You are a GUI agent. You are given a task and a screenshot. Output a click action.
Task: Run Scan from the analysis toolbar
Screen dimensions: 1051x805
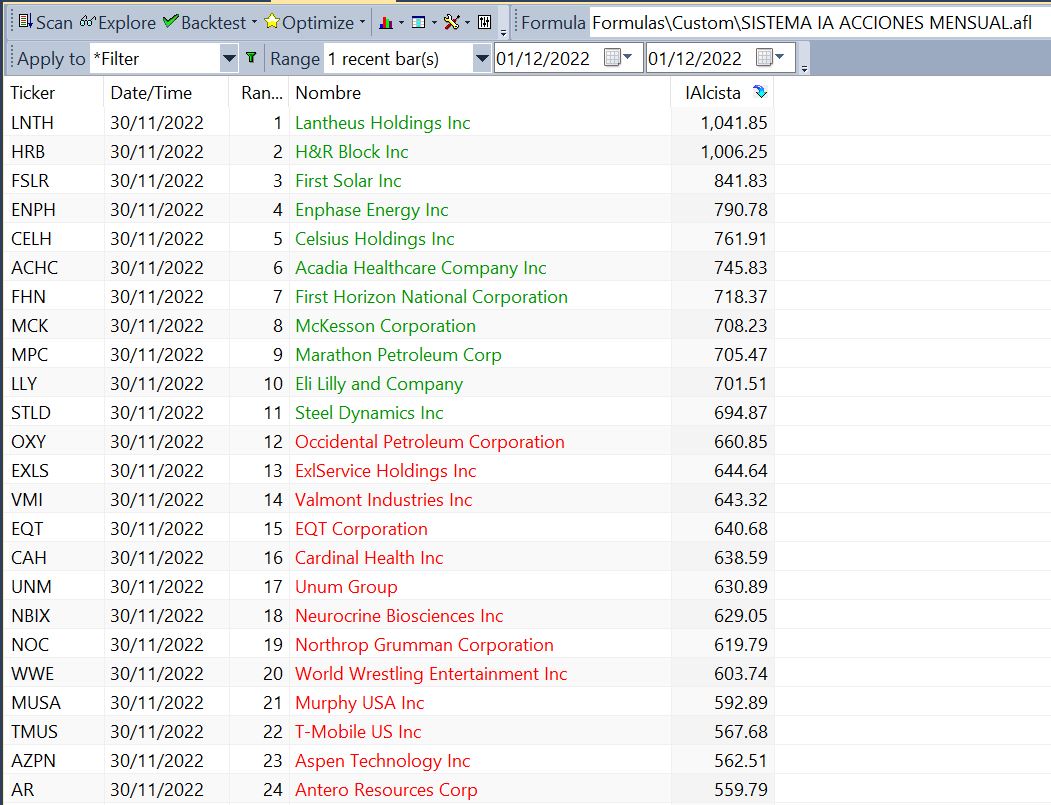click(45, 22)
